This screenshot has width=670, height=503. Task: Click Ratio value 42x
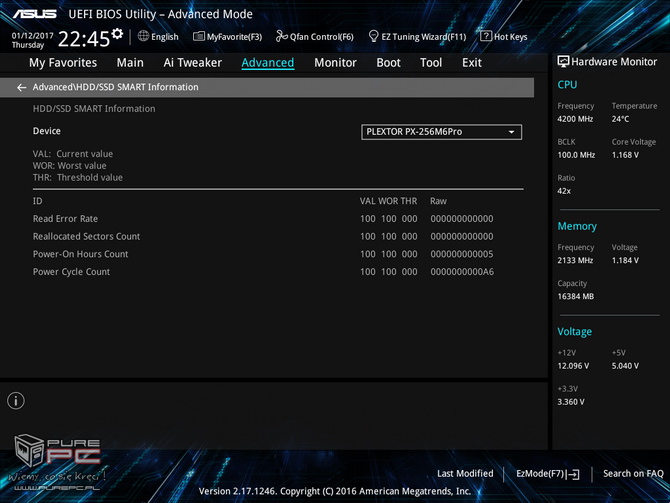[x=564, y=191]
